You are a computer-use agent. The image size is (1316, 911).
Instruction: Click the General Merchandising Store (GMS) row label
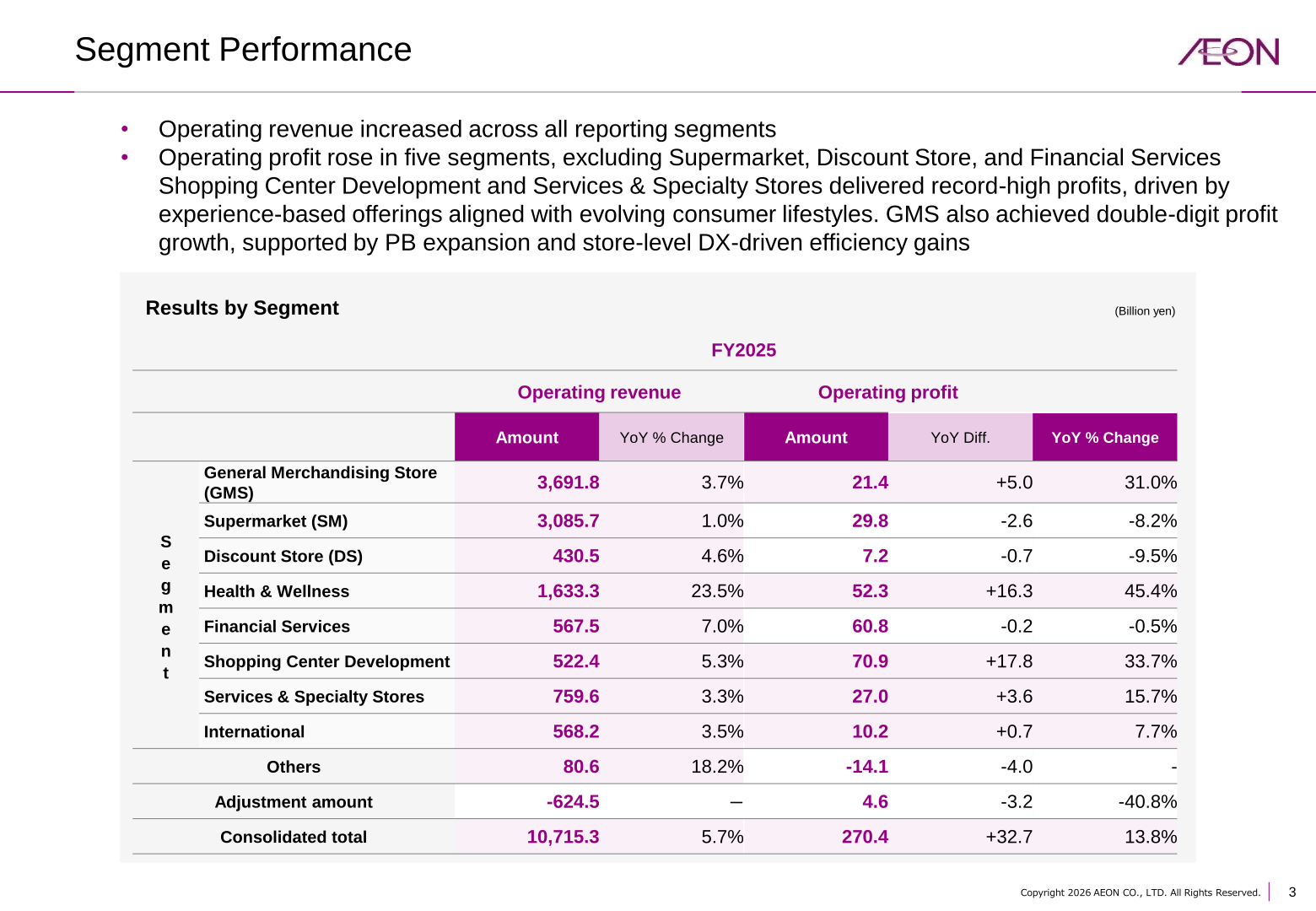321,482
